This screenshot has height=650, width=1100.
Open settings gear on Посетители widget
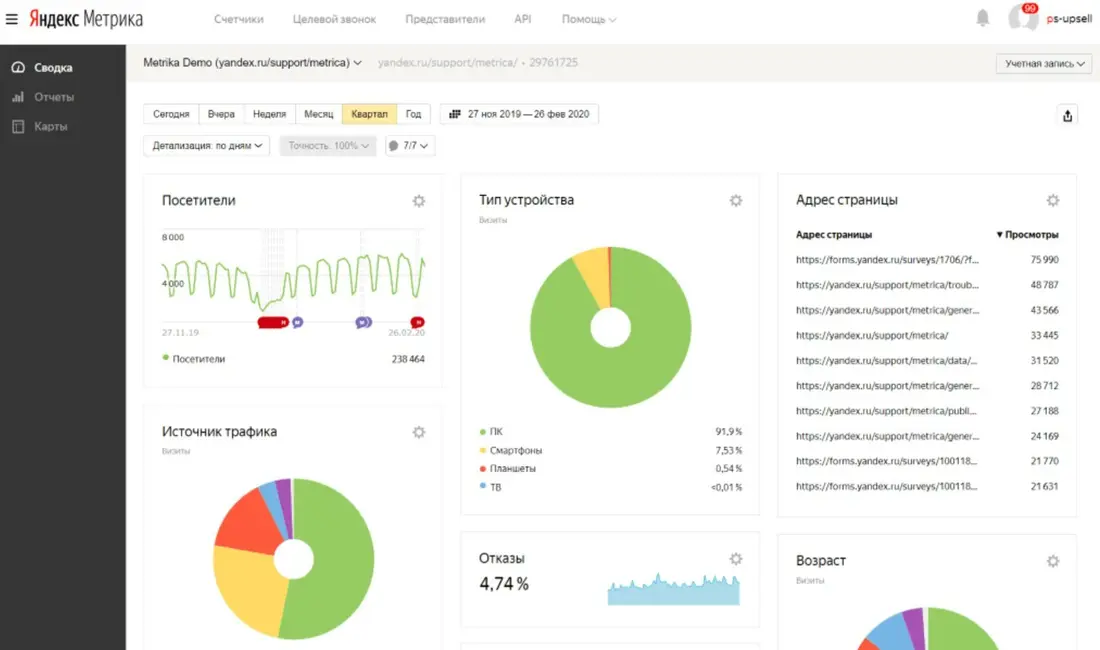[419, 201]
